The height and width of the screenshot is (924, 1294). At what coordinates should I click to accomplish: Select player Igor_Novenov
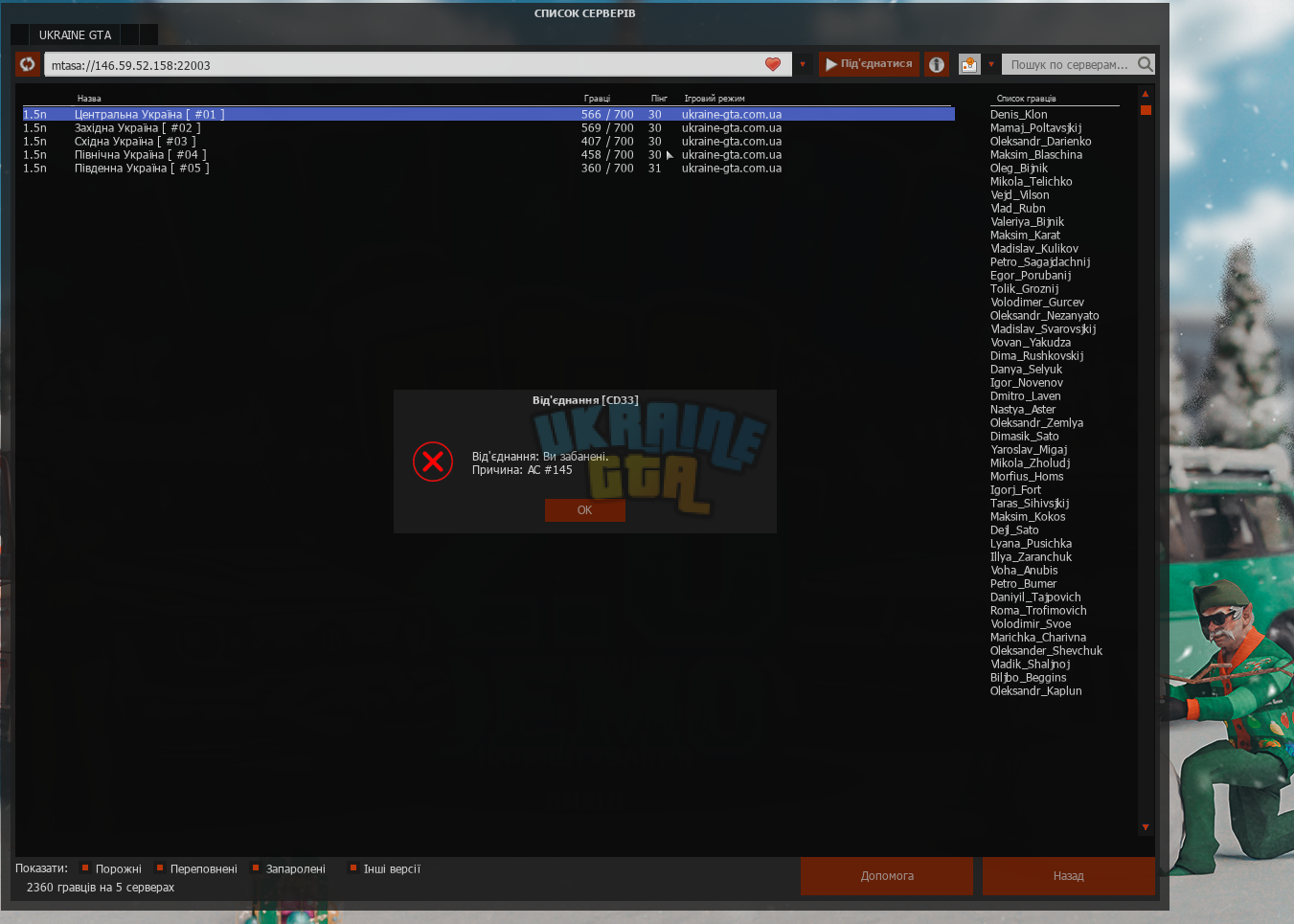click(1026, 382)
